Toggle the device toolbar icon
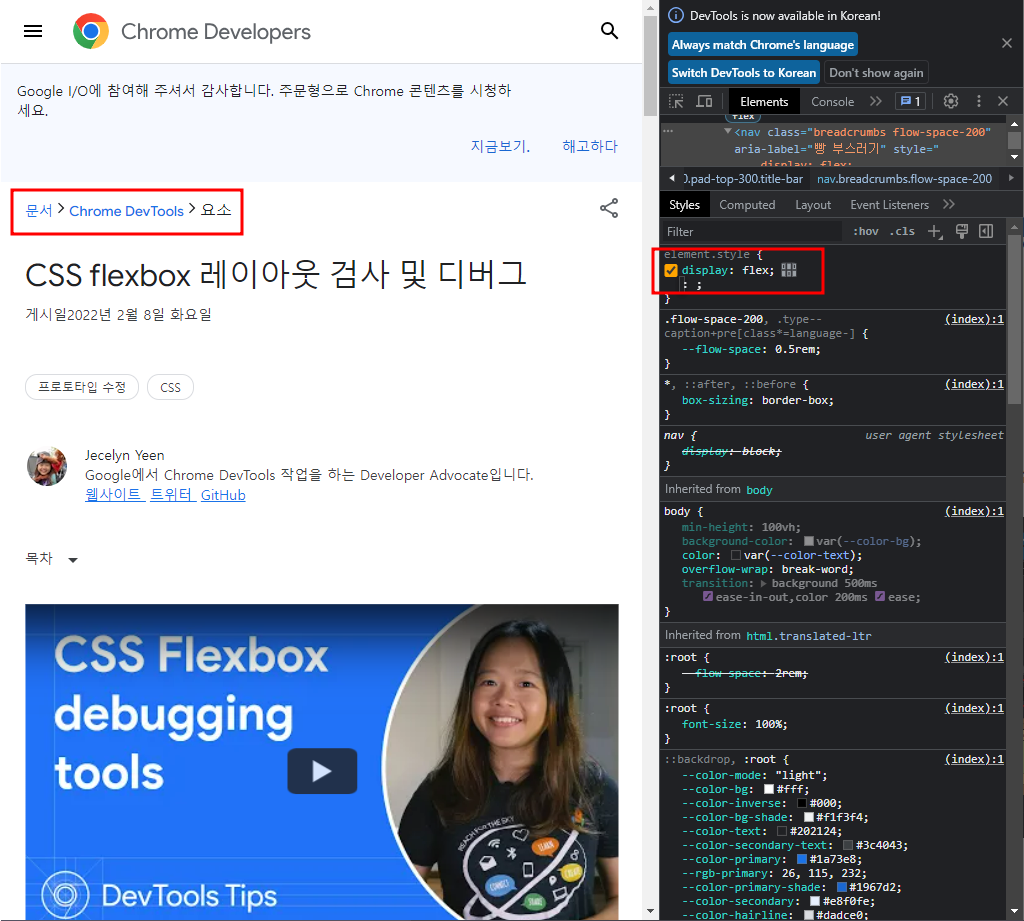Image resolution: width=1024 pixels, height=921 pixels. (x=704, y=101)
